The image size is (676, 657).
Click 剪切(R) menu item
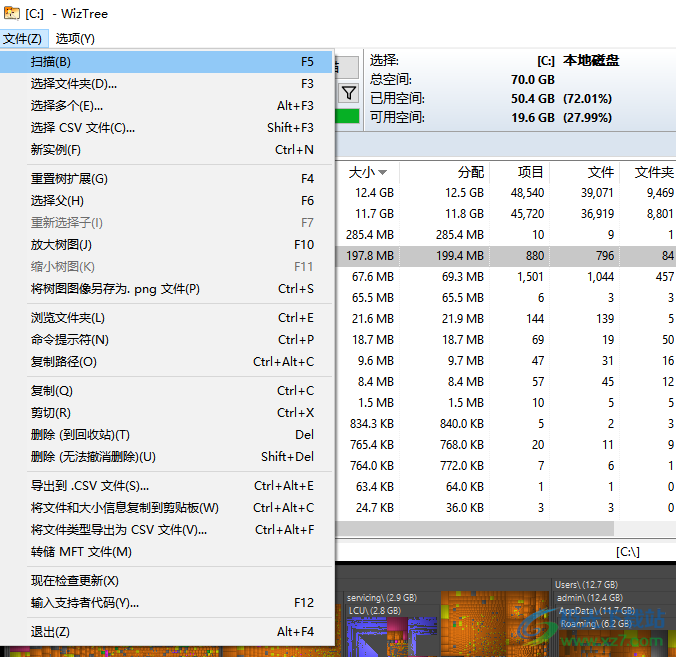(x=166, y=413)
